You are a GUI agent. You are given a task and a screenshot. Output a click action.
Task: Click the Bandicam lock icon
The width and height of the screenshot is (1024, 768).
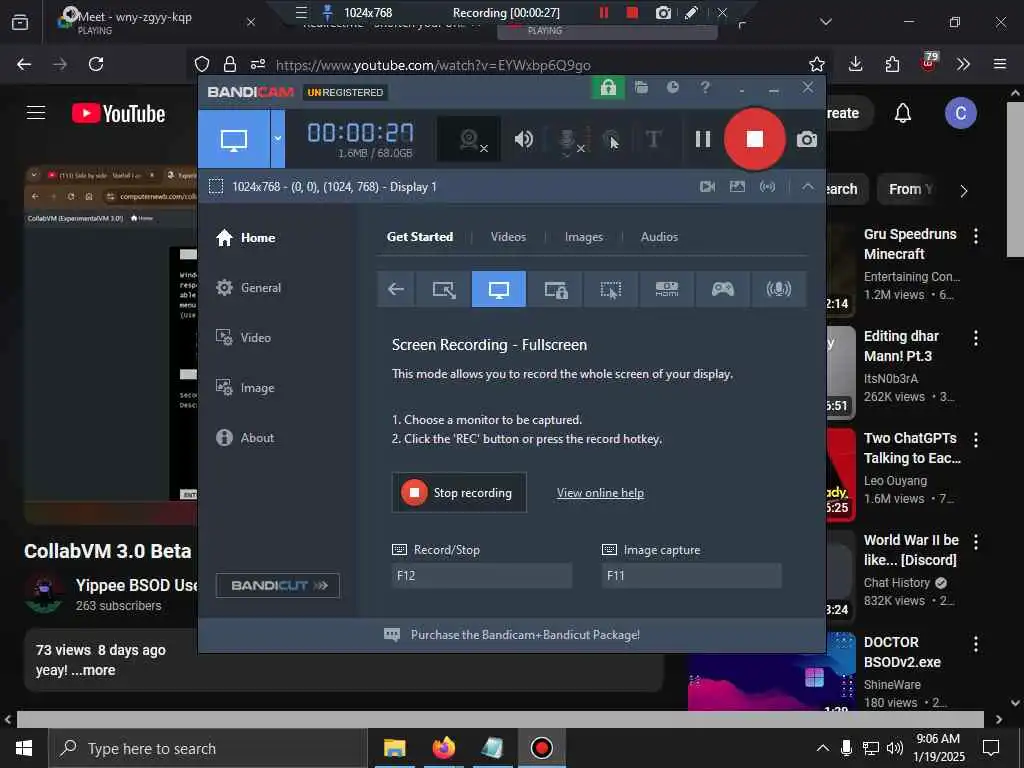point(608,88)
